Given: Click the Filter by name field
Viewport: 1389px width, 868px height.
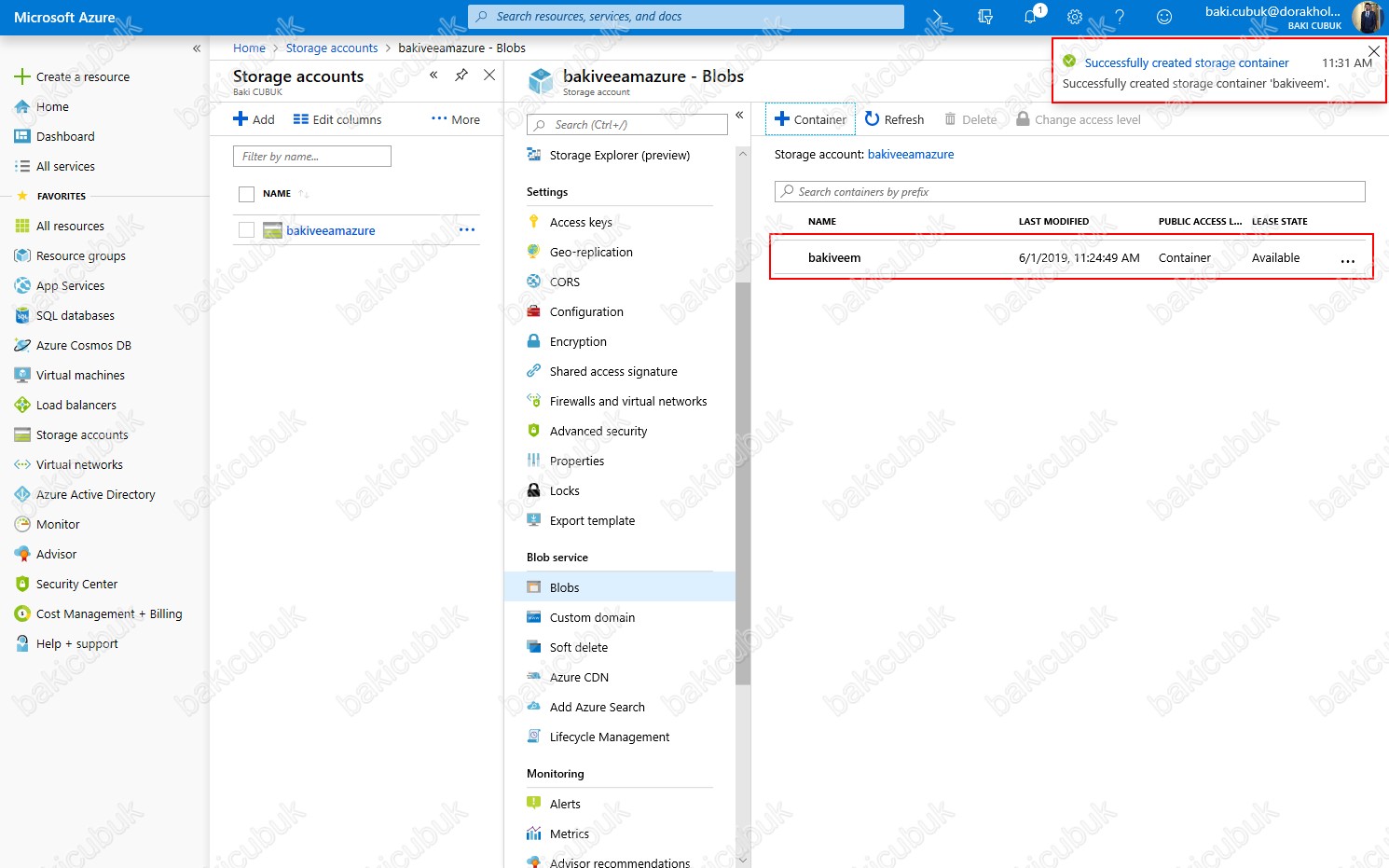Looking at the screenshot, I should [x=312, y=157].
